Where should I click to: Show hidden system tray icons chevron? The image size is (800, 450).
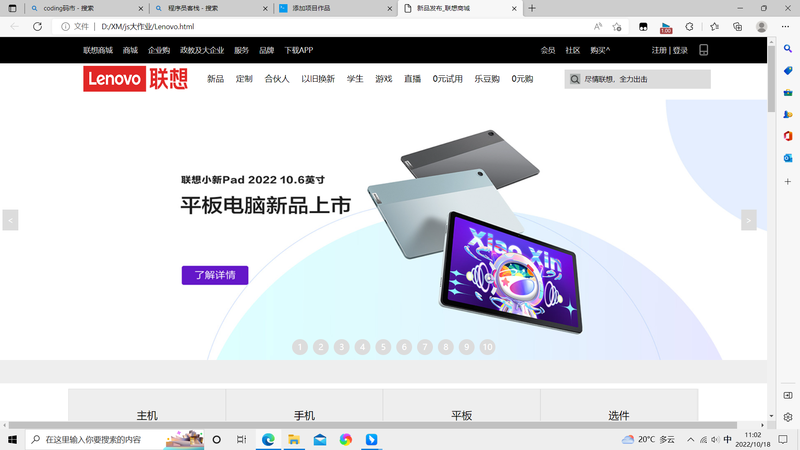(x=690, y=439)
